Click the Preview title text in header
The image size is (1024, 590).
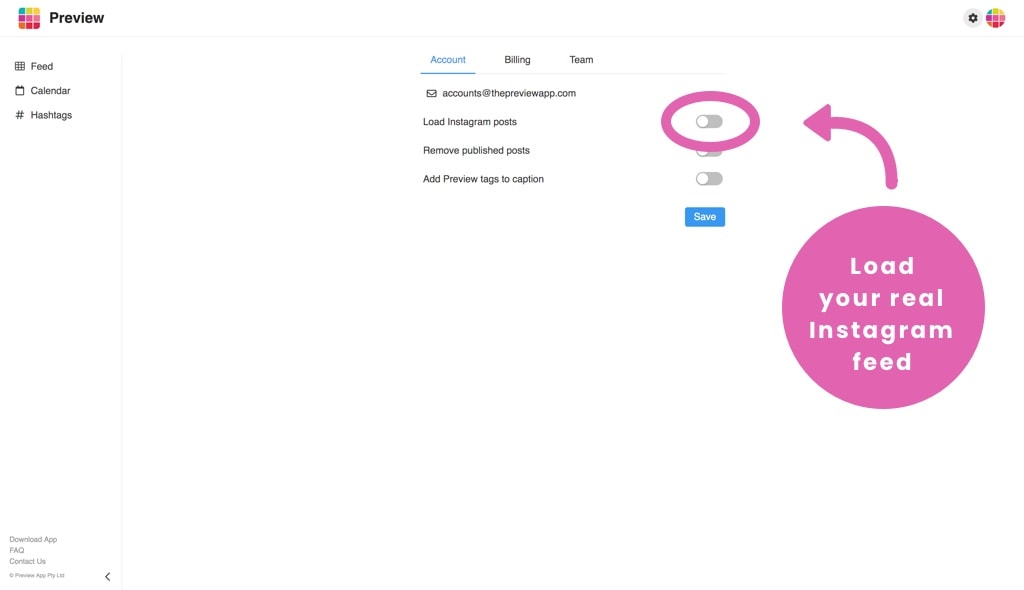(76, 18)
